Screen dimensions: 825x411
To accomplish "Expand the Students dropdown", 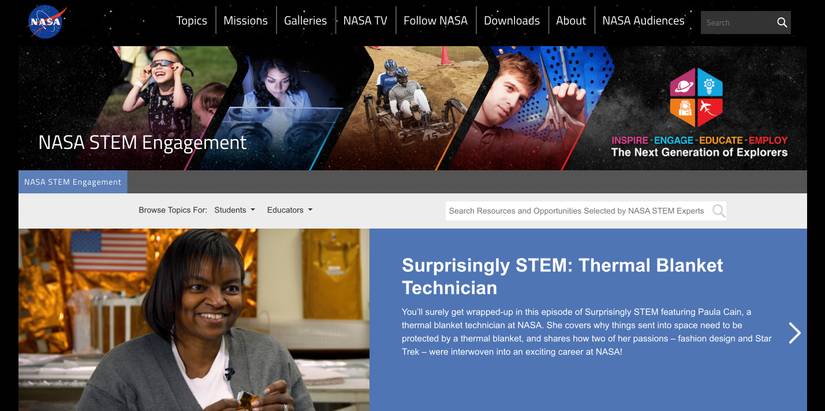I will coord(235,210).
